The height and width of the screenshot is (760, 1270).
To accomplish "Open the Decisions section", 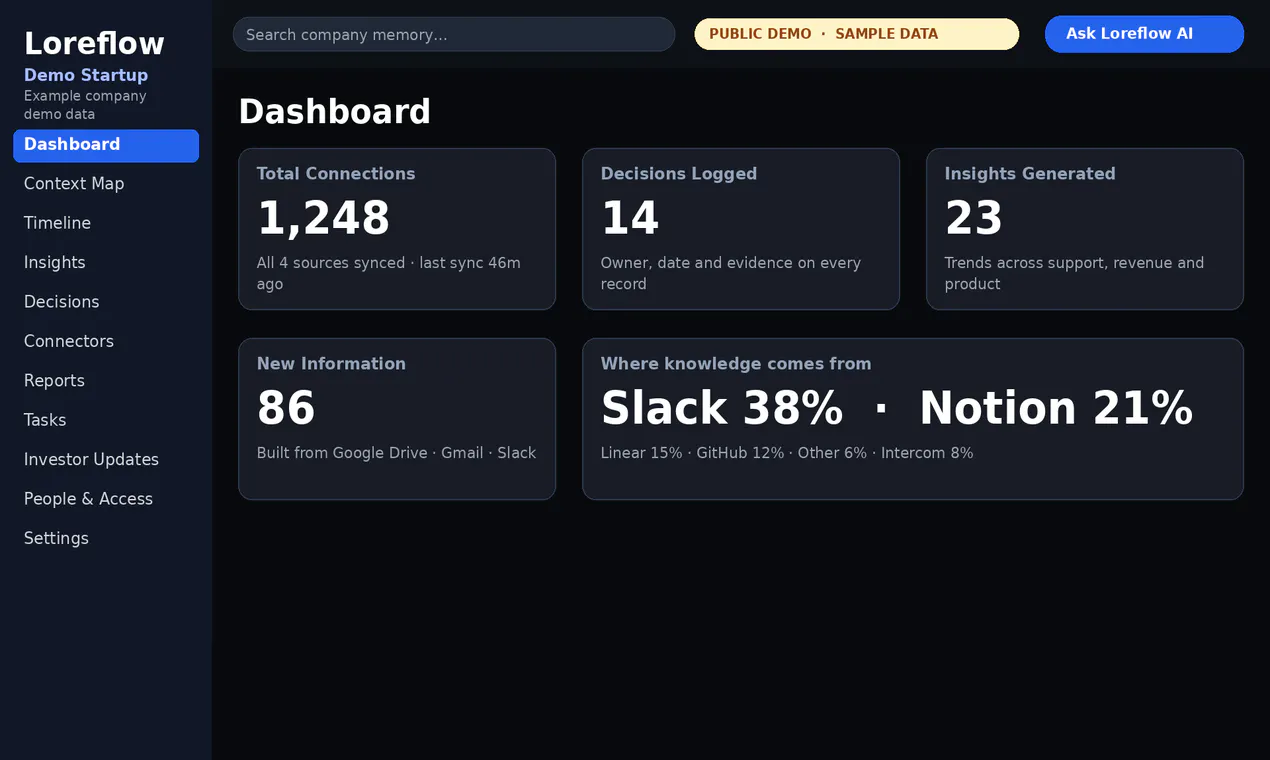I will [106, 302].
